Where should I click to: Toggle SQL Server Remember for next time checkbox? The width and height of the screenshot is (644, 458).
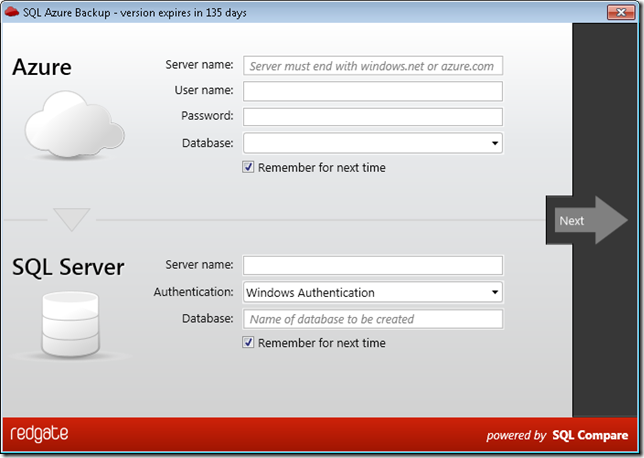point(248,342)
